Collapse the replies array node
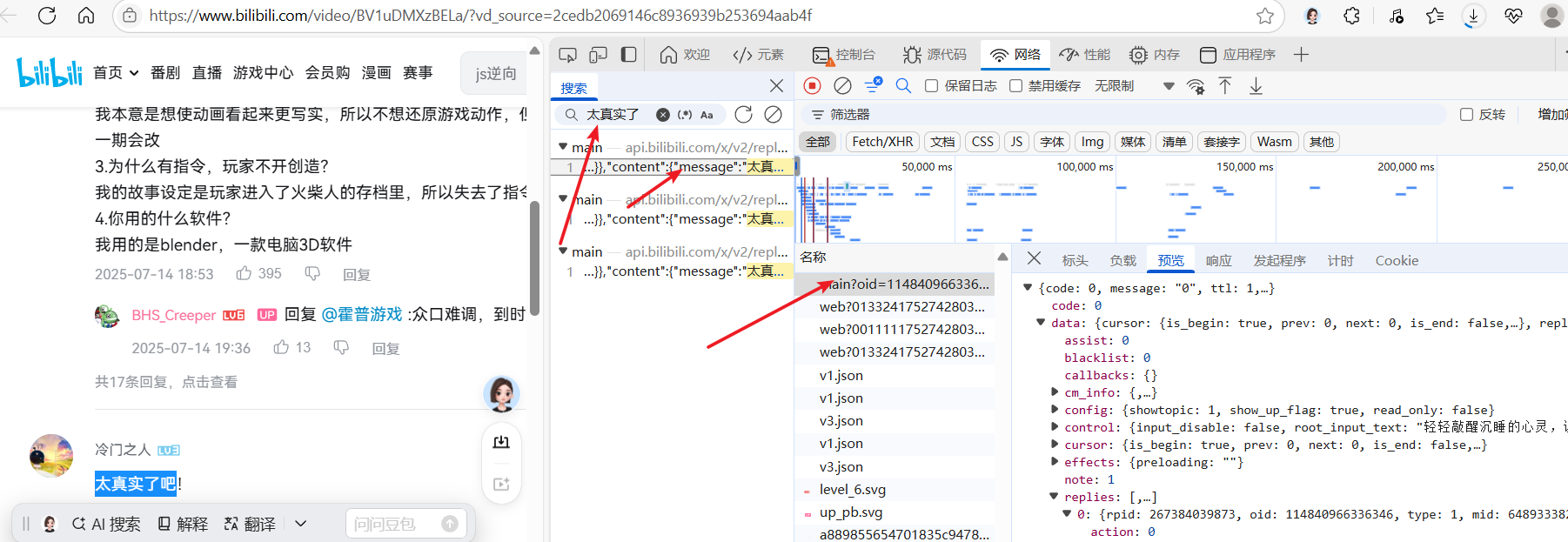Screen dimensions: 1568x542 1054,497
